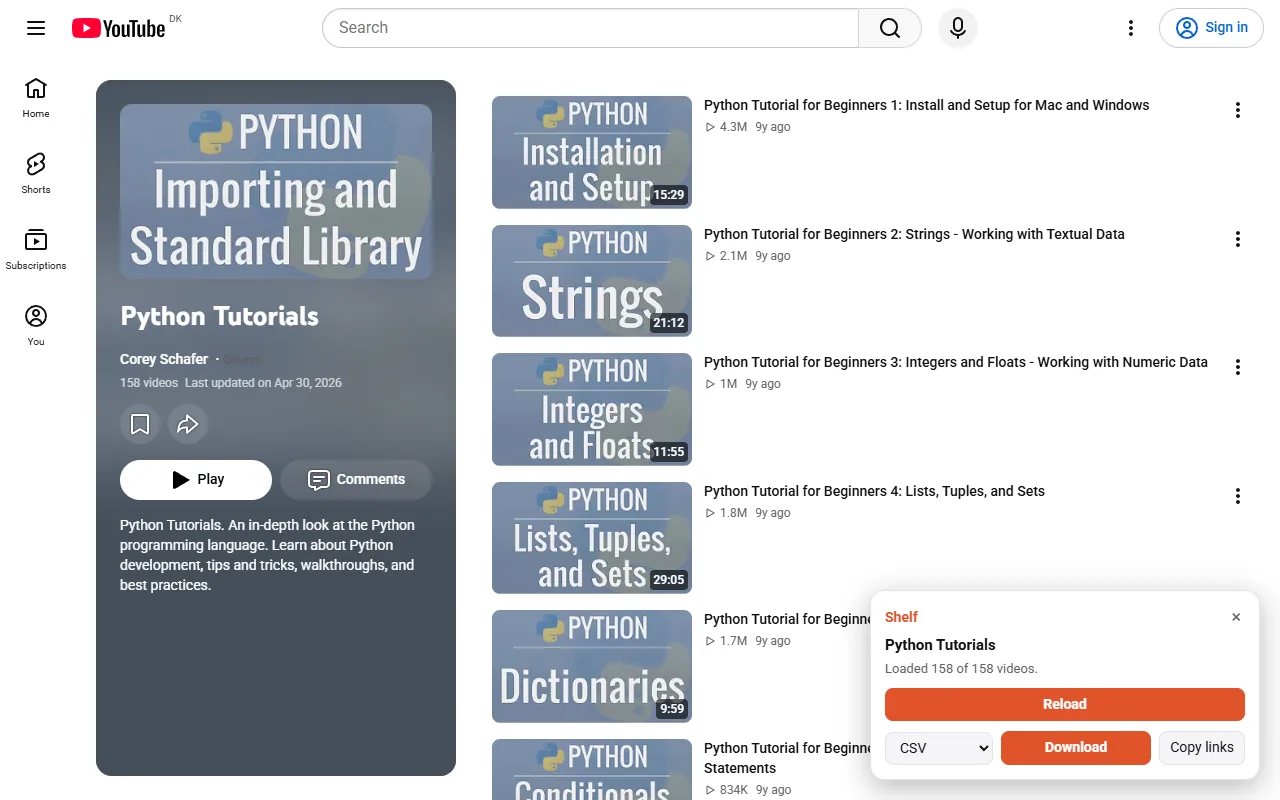This screenshot has width=1280, height=800.
Task: Open the hamburger guide menu
Action: 36,28
